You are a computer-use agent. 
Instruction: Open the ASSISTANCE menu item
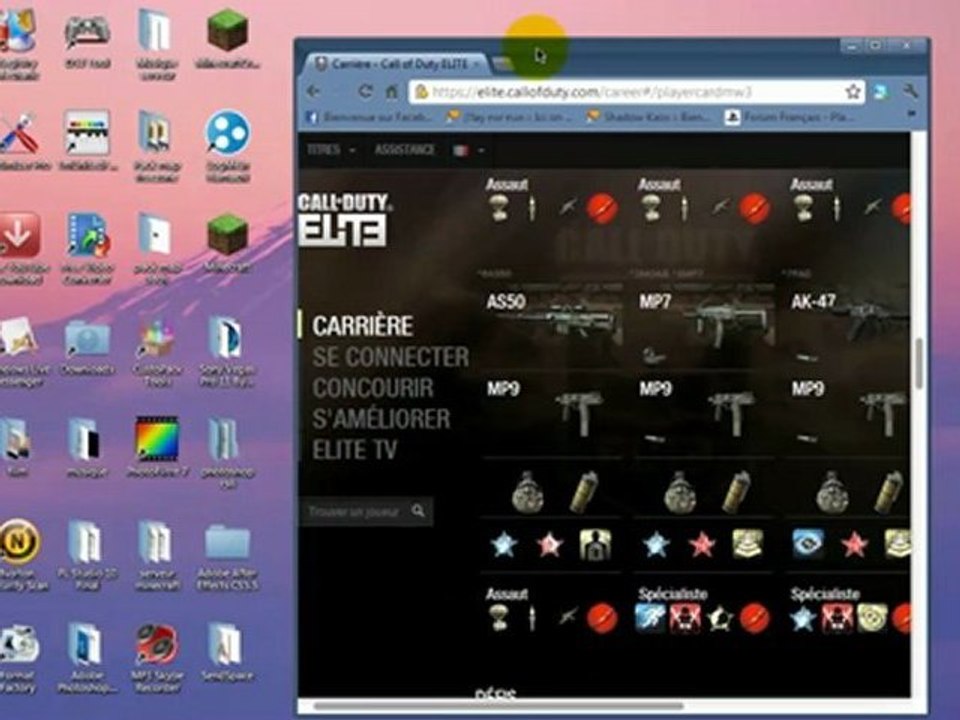click(405, 150)
